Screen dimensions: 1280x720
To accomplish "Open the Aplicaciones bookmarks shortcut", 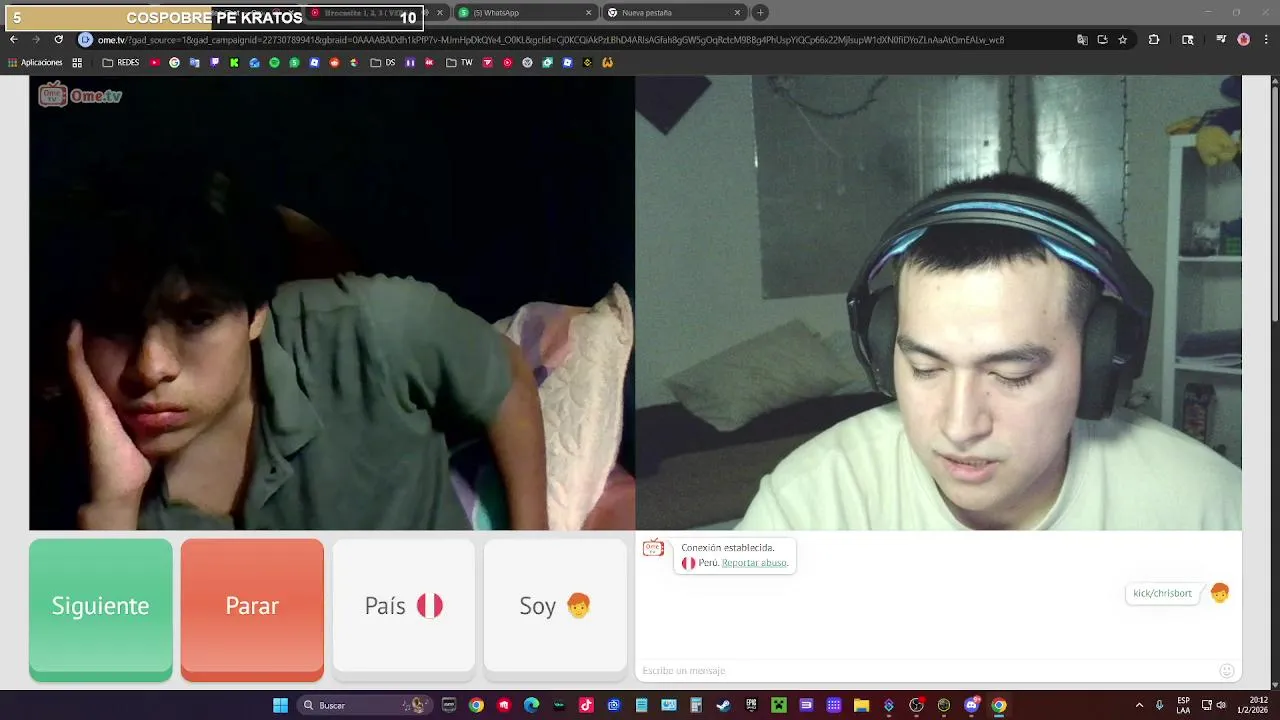I will [x=35, y=62].
